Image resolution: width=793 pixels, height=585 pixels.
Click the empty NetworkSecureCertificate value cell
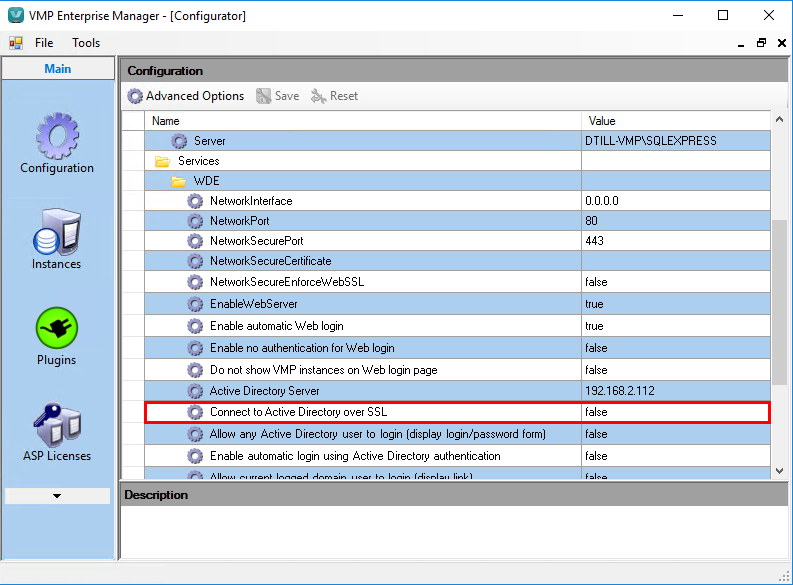(x=676, y=261)
